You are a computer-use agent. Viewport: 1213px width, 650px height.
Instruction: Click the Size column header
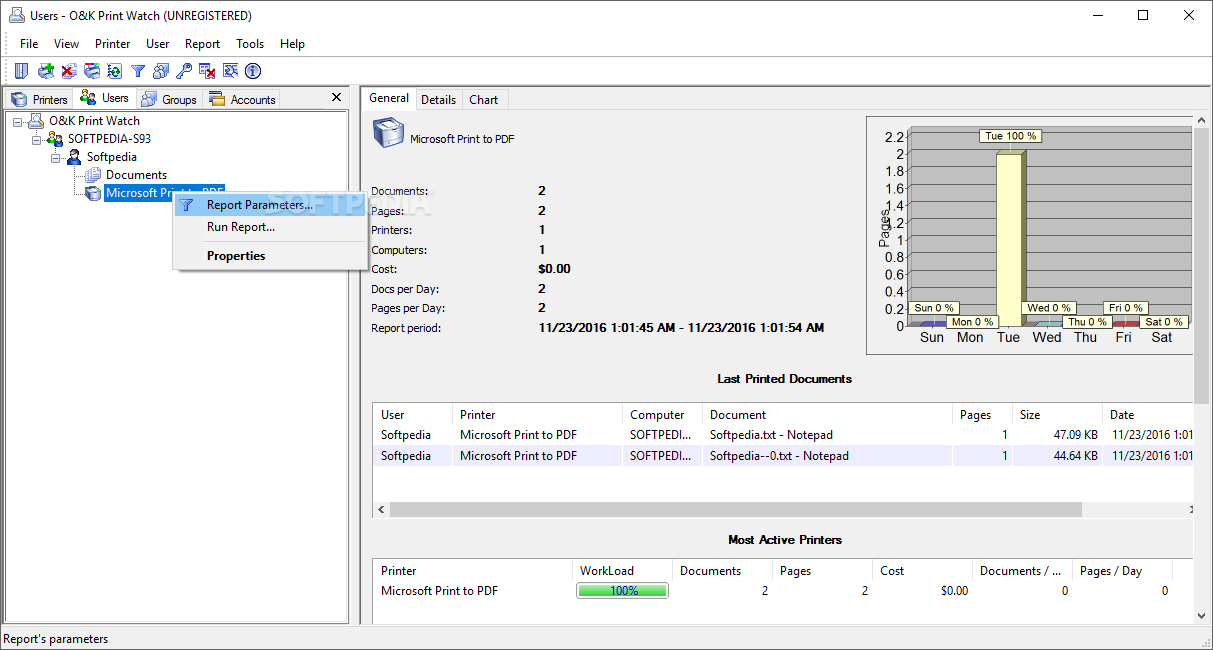point(1057,415)
